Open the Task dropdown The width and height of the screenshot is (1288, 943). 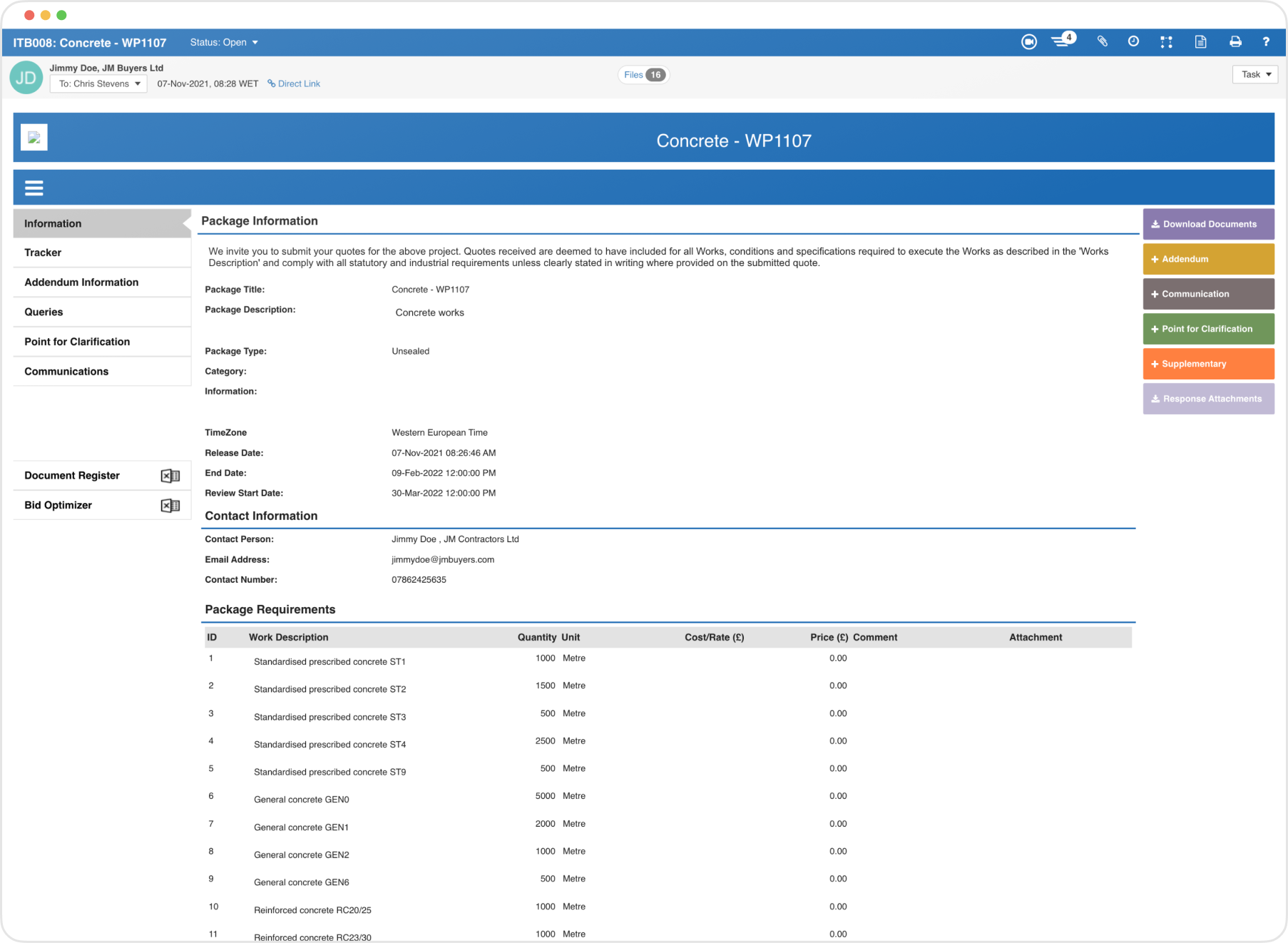(1254, 74)
